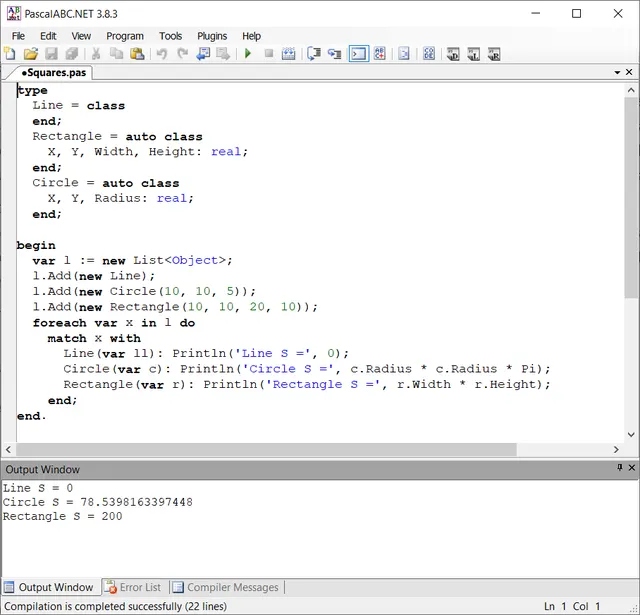Screen dimensions: 640x615
Task: Open the Tools menu
Action: 171,36
